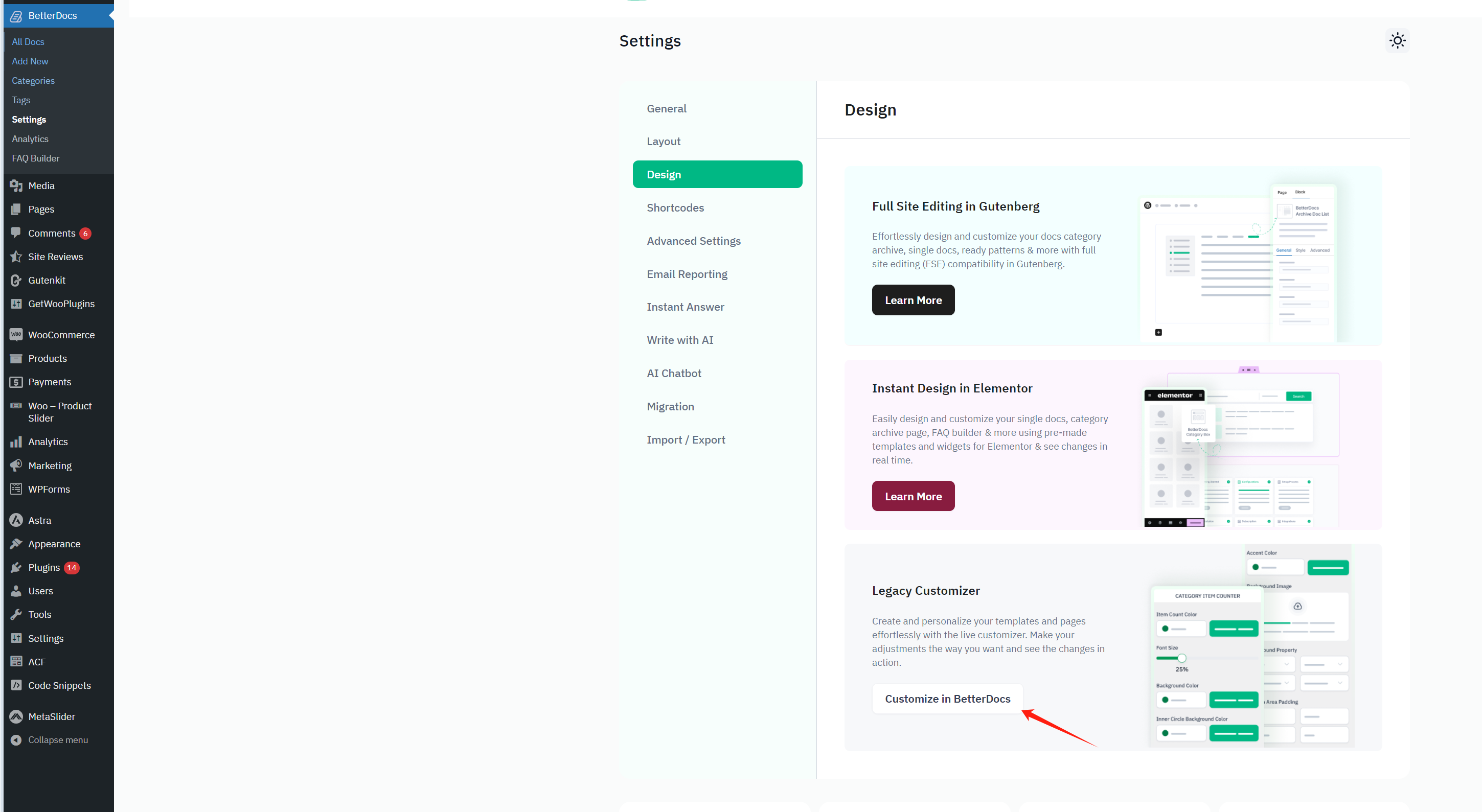The height and width of the screenshot is (812, 1482).
Task: Select the AI Chatbot settings tab
Action: click(674, 373)
